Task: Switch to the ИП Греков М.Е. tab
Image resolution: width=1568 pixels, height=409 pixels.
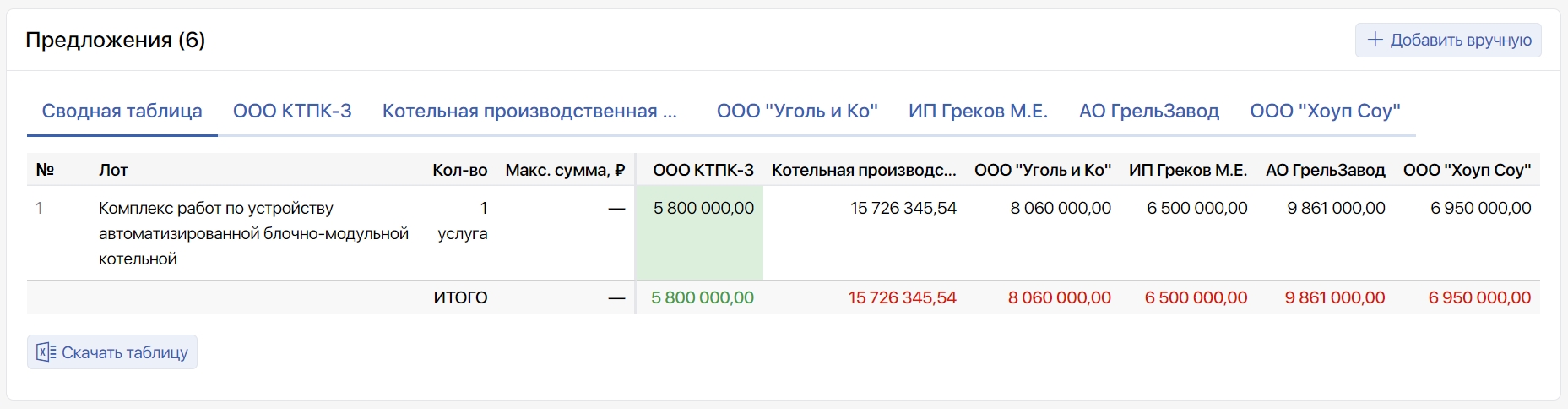Action: (978, 112)
